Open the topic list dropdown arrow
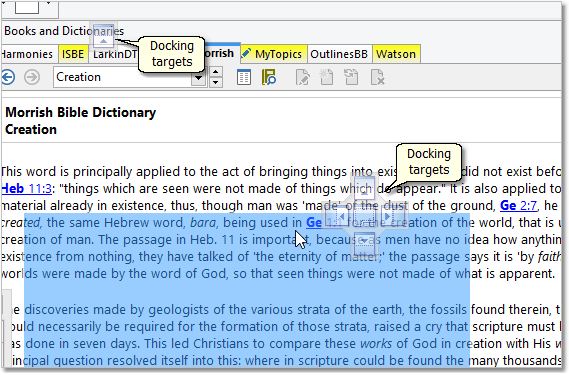Screen dimensions: 569x375 click(199, 77)
